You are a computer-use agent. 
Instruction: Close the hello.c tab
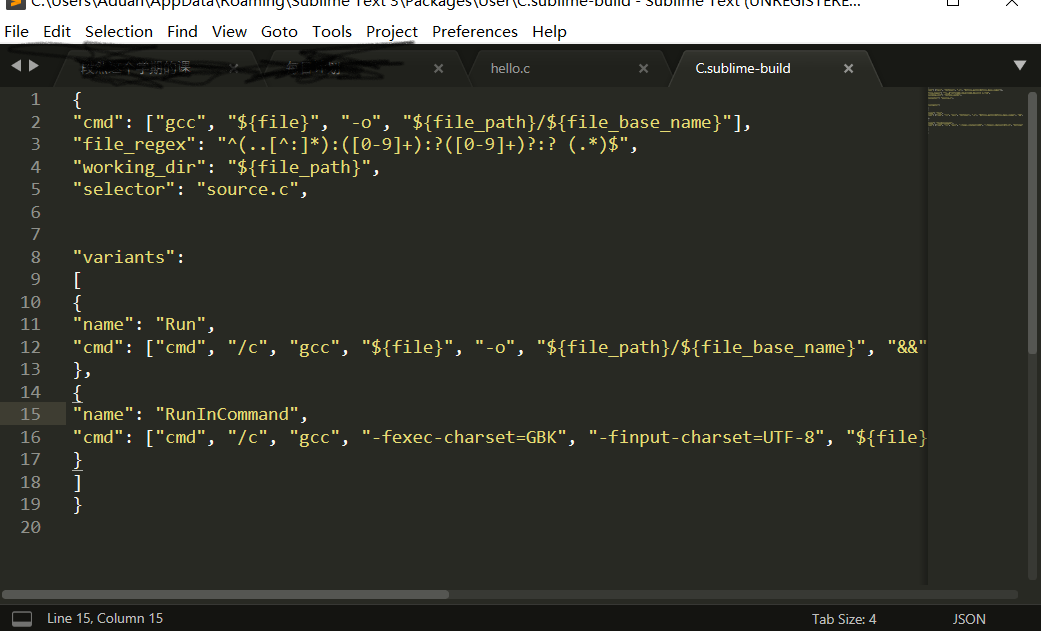[x=643, y=68]
